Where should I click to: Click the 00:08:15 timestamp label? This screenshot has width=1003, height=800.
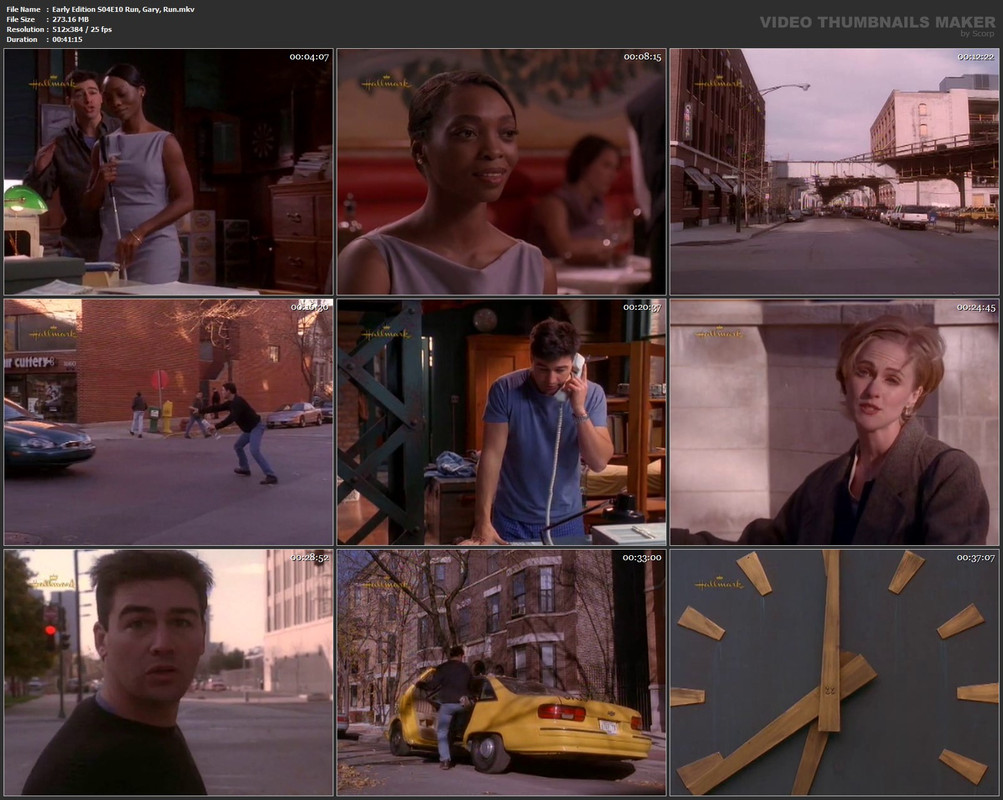point(642,57)
